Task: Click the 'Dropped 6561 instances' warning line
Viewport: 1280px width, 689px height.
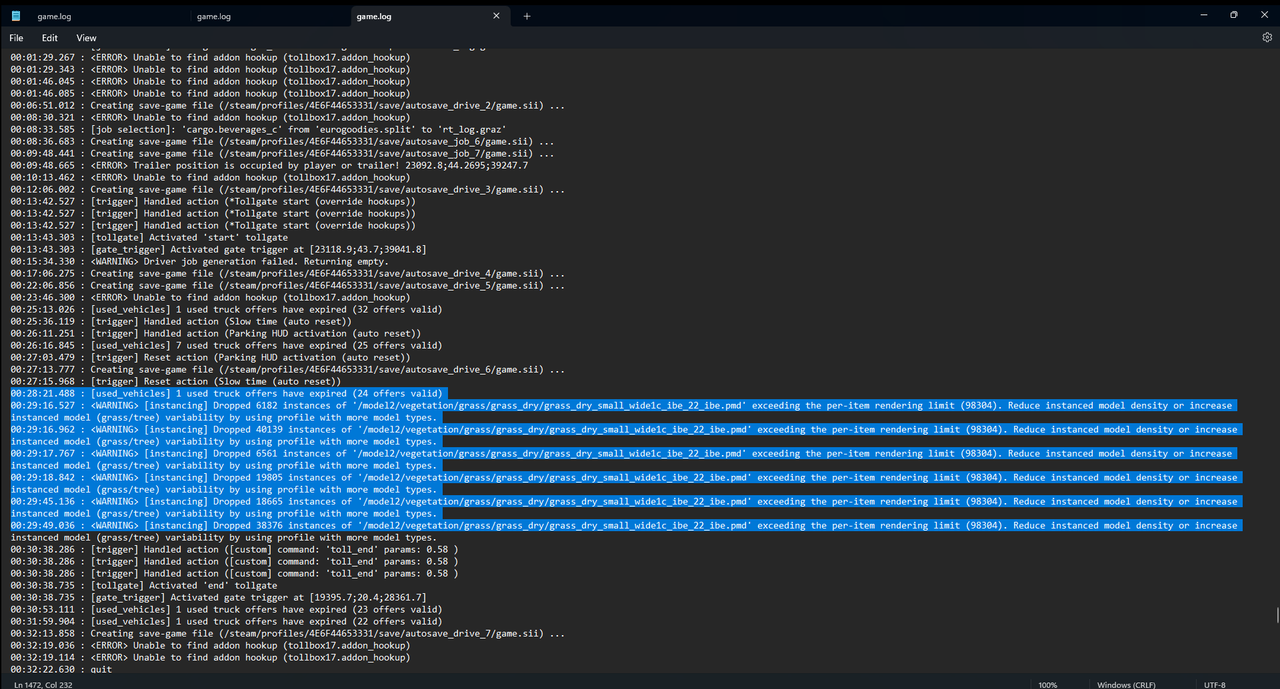Action: pyautogui.click(x=626, y=459)
